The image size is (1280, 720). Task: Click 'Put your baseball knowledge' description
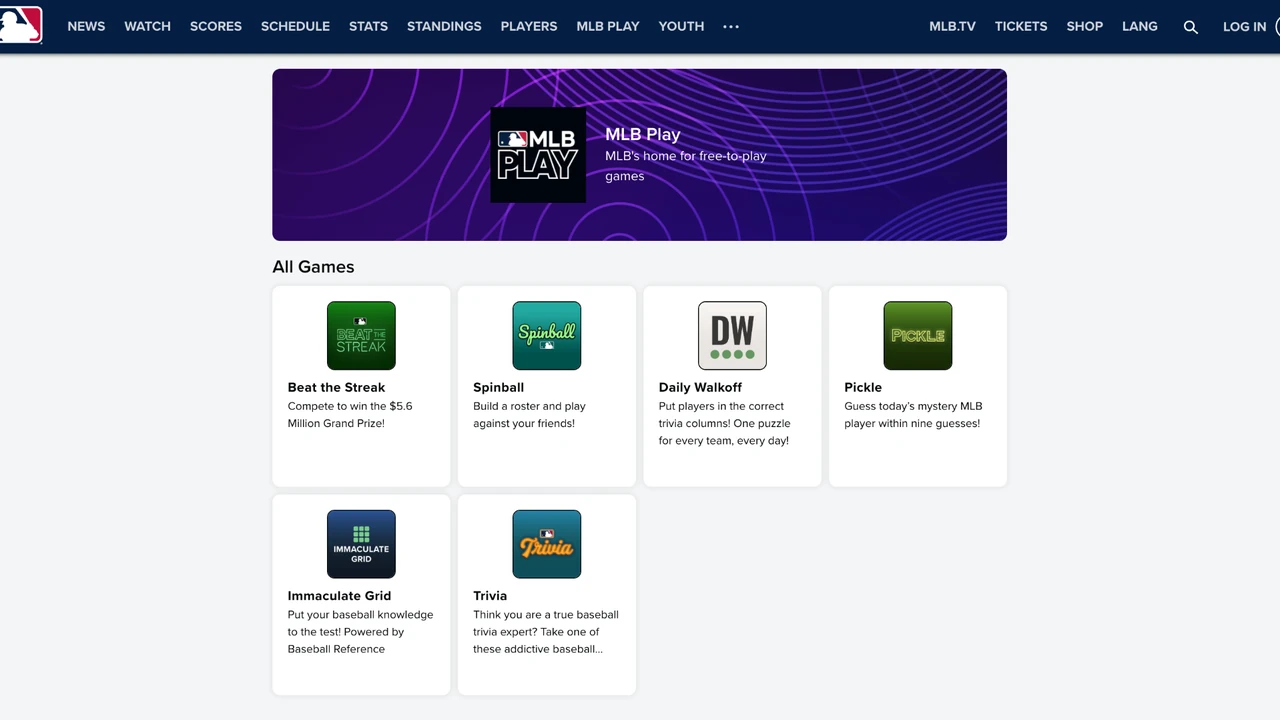[360, 631]
